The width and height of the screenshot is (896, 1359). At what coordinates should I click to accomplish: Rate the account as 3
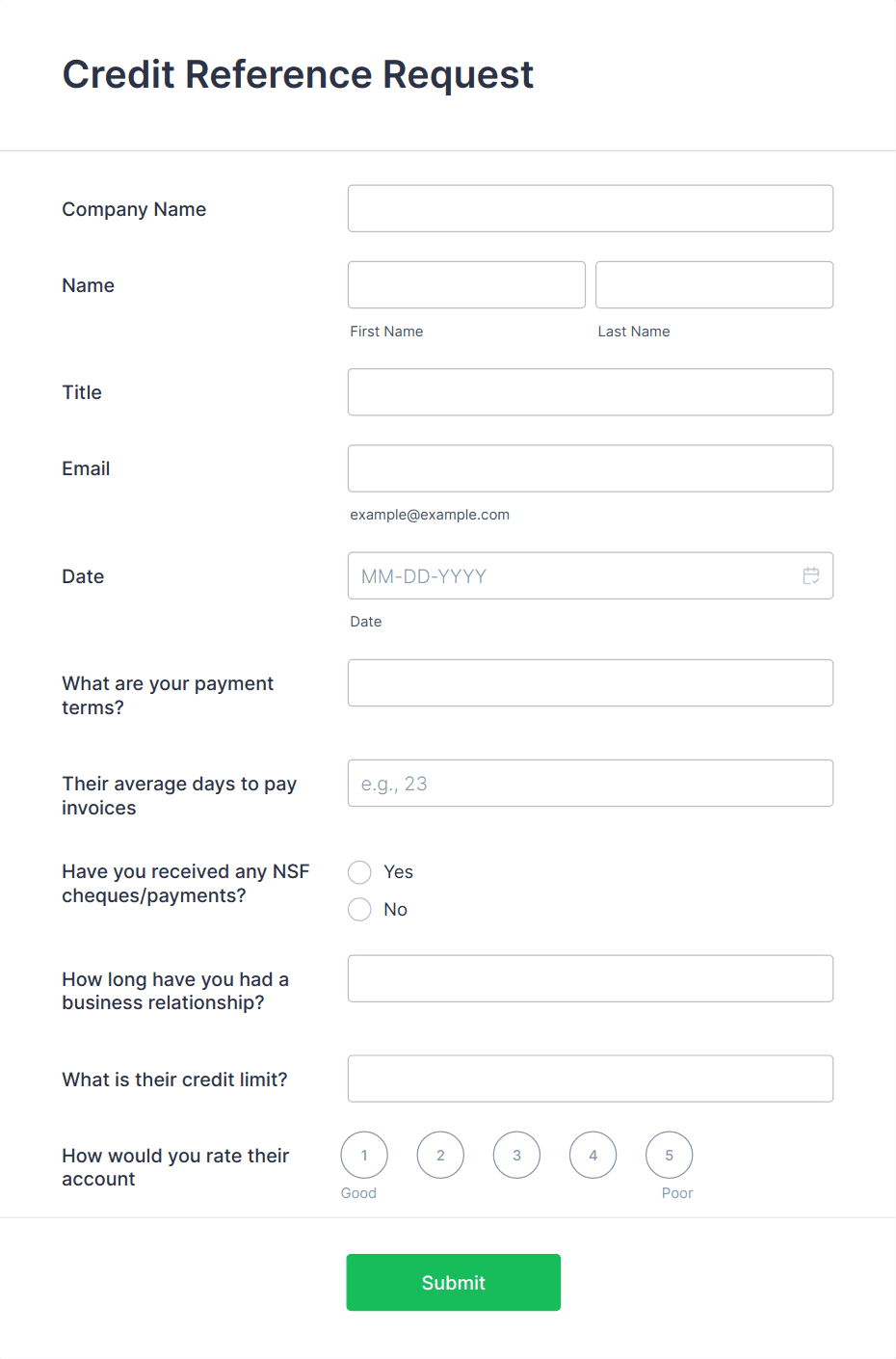click(516, 1155)
